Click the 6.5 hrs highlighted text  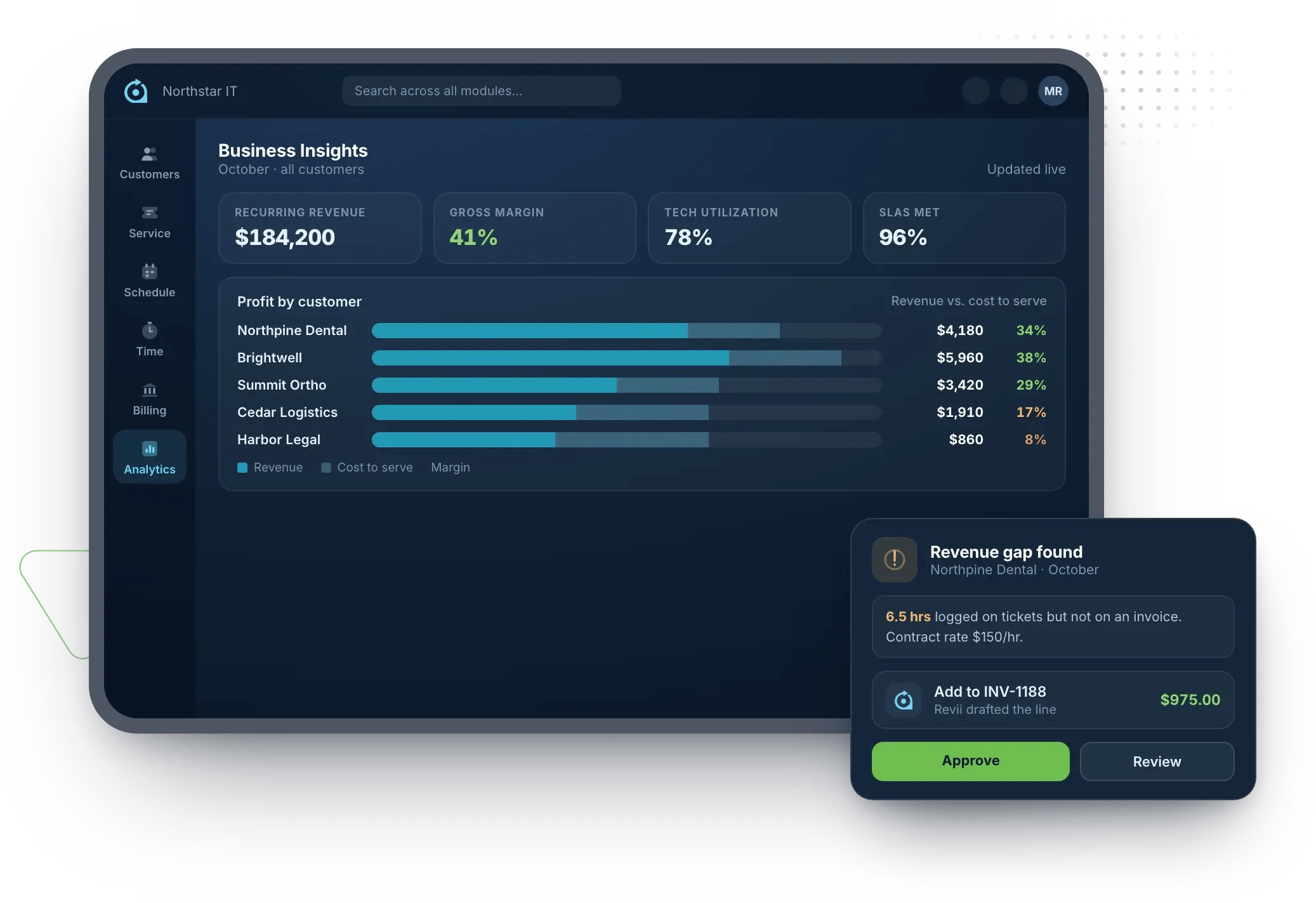click(x=908, y=616)
